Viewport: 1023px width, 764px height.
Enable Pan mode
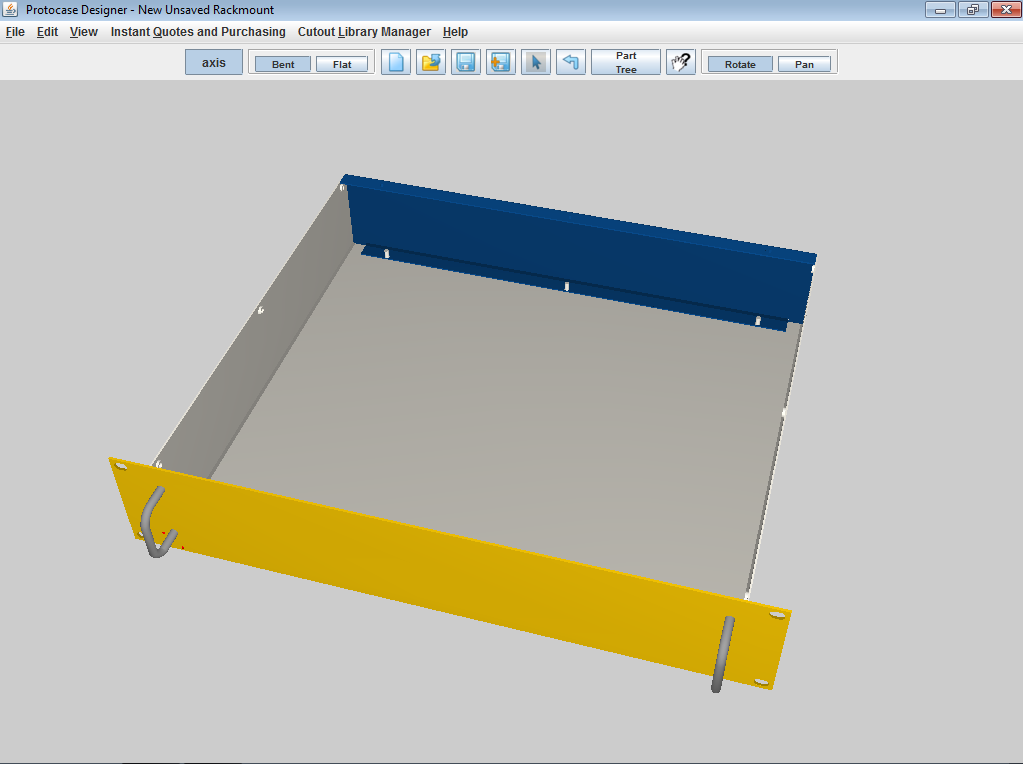(804, 64)
